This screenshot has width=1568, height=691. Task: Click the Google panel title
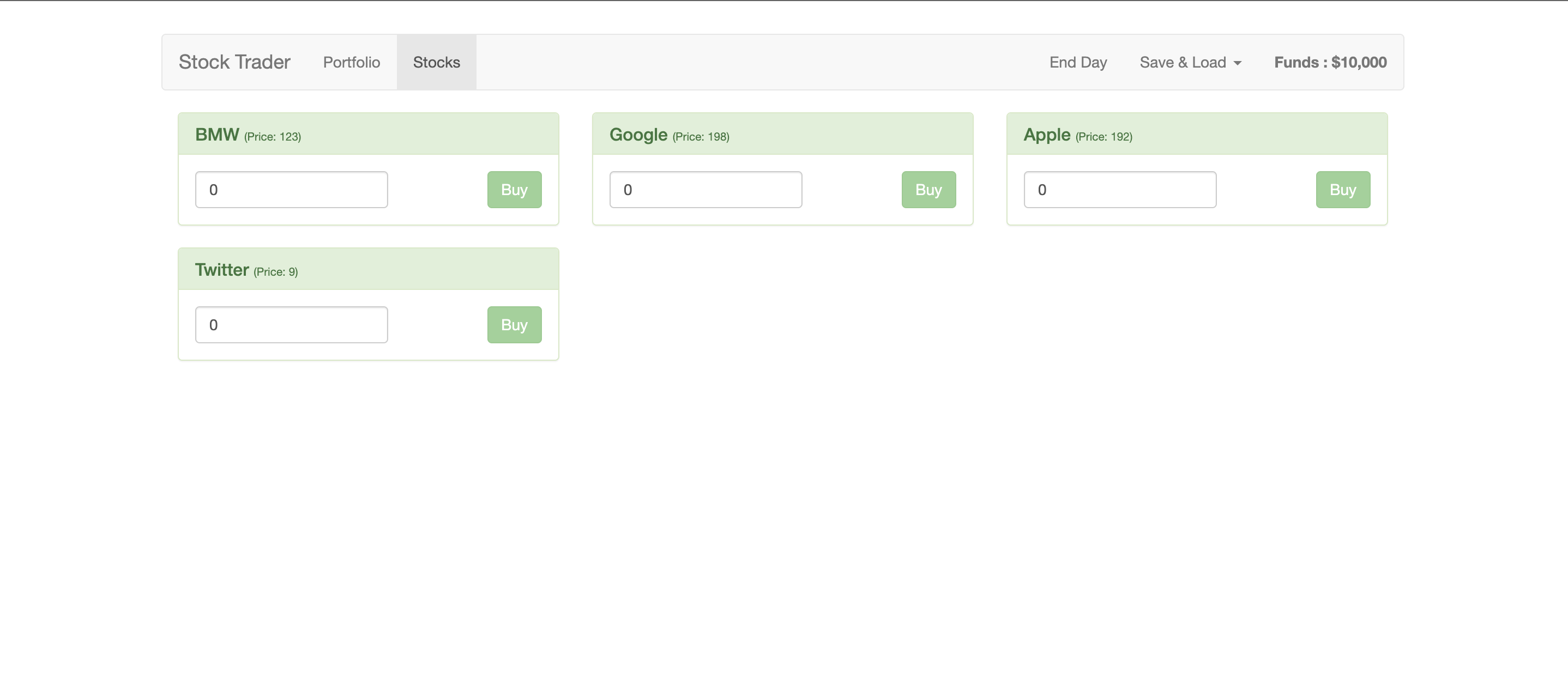(638, 135)
